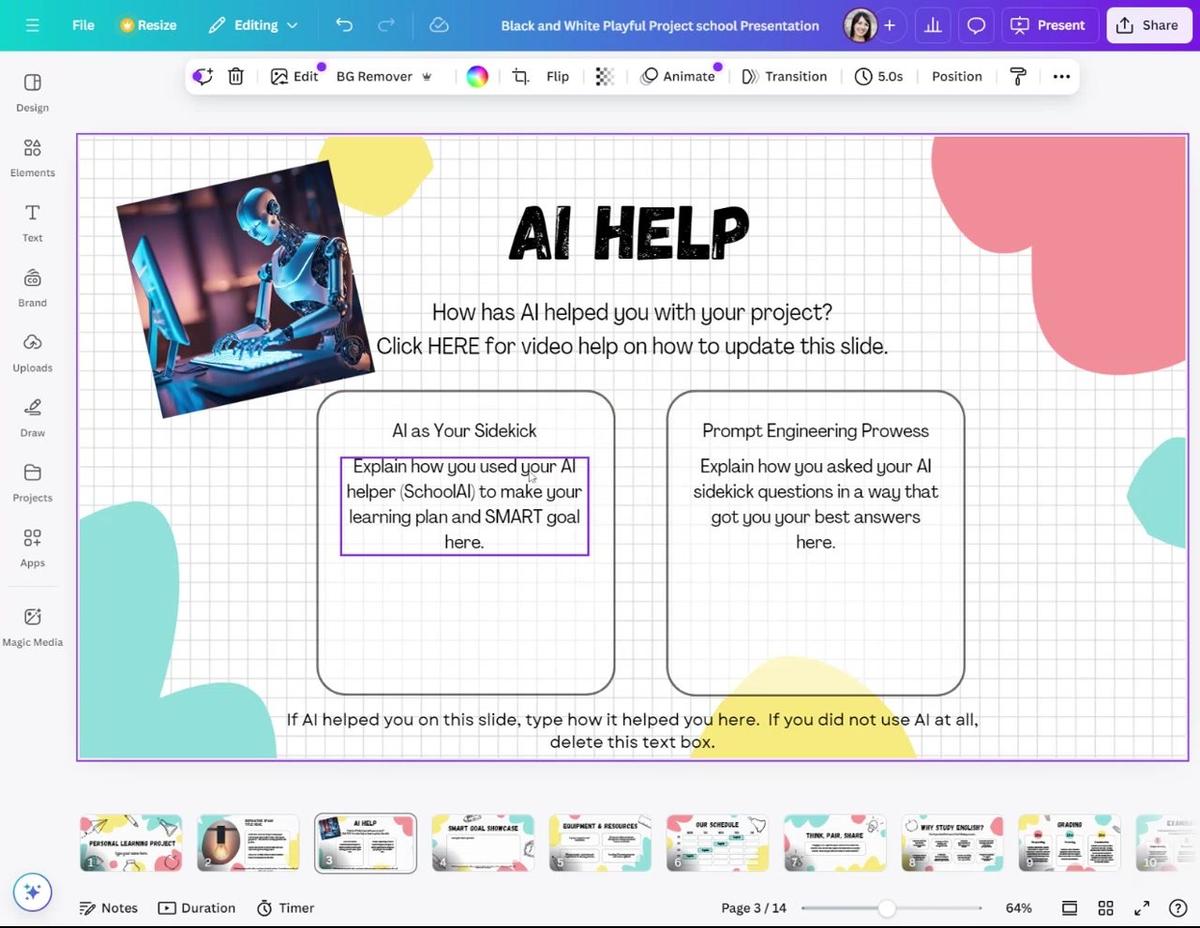The image size is (1200, 928).
Task: Open the Text tab in sidebar
Action: point(32,222)
